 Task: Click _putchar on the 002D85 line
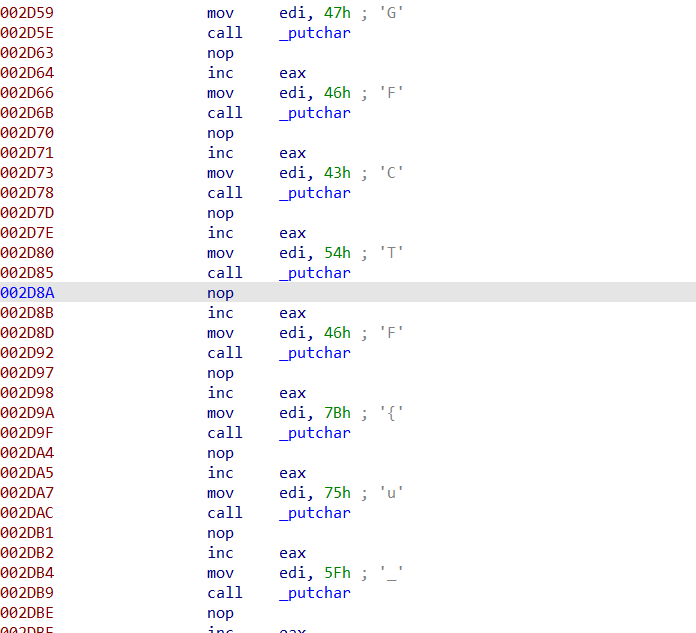coord(314,273)
